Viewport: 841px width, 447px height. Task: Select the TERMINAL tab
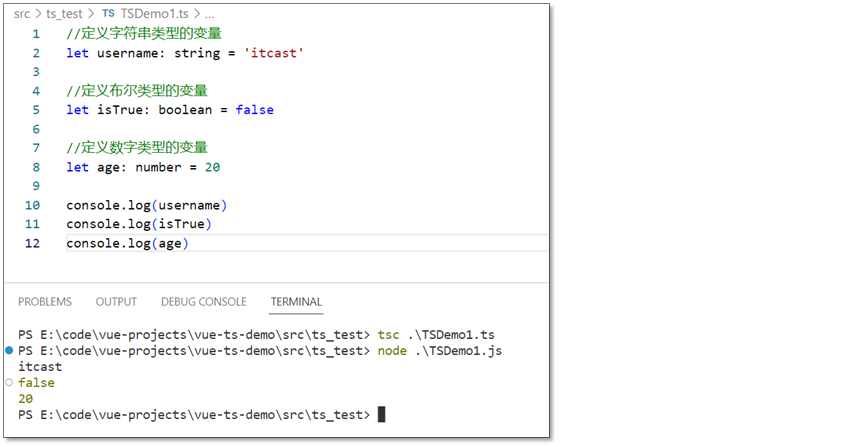[x=296, y=302]
